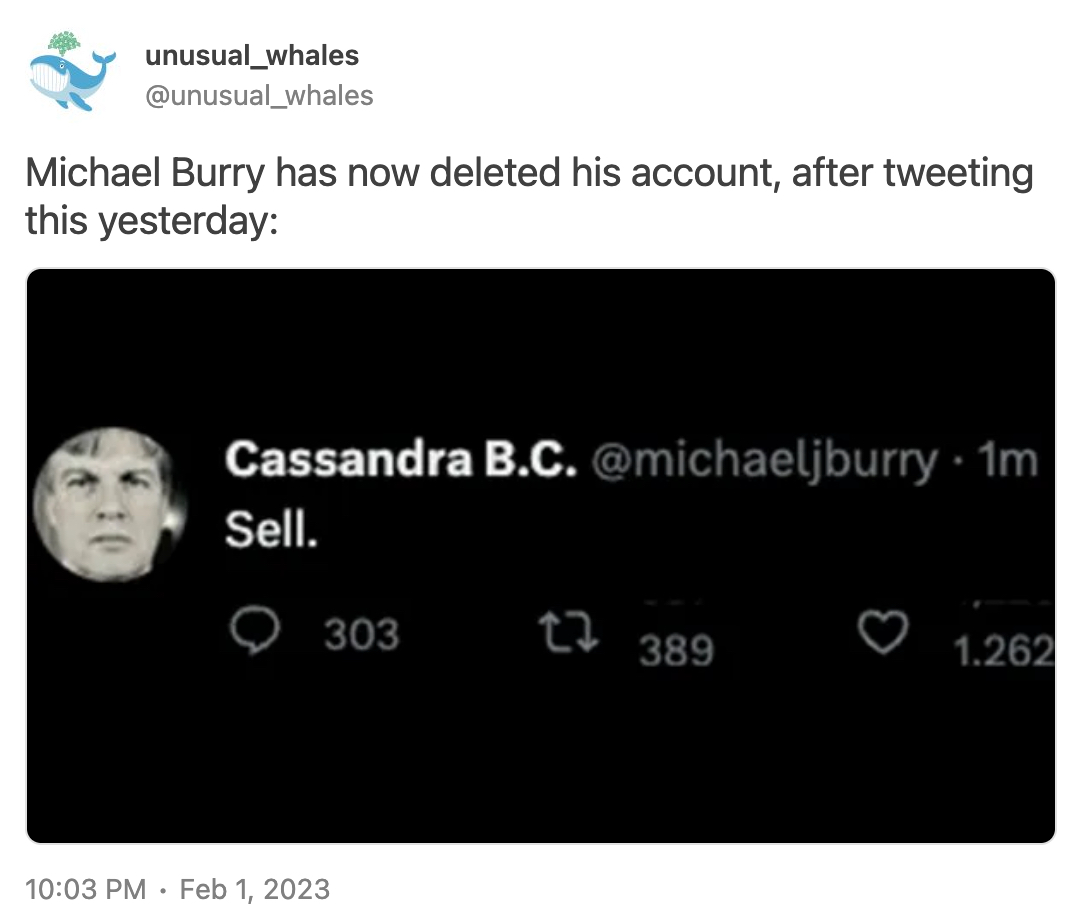
Task: Click the @michaeljburry handle
Action: pyautogui.click(x=765, y=461)
